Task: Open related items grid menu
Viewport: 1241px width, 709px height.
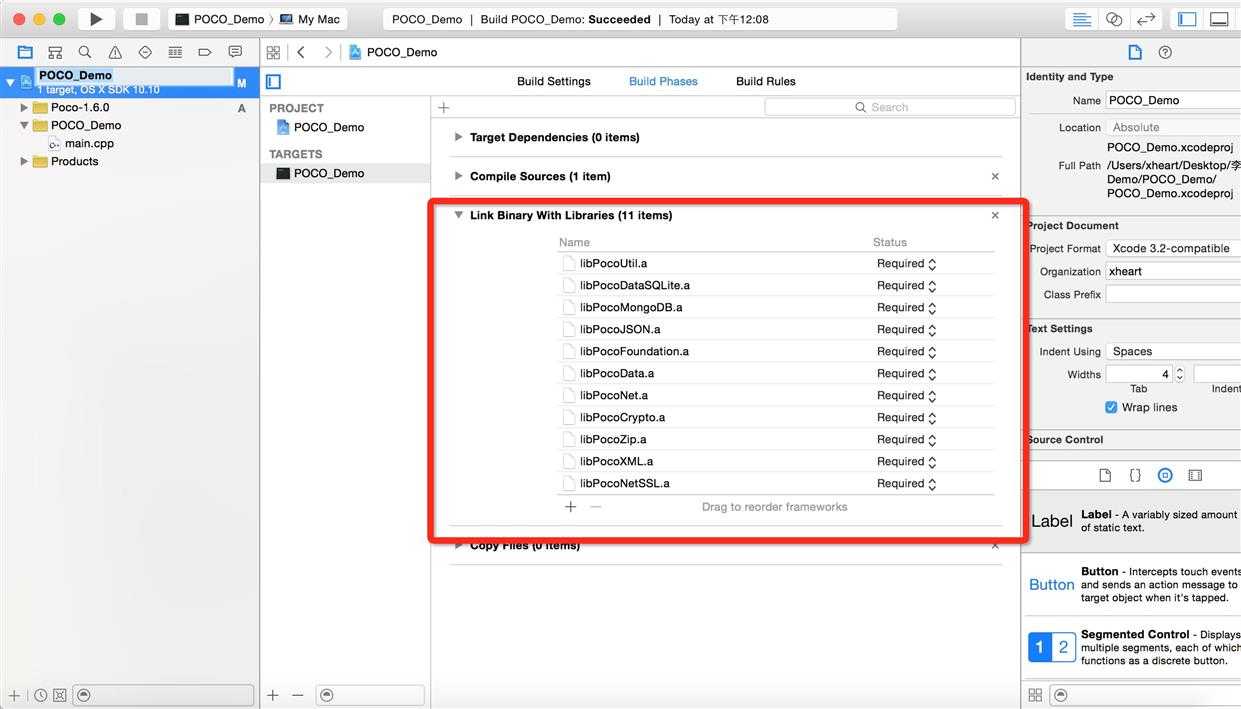Action: 273,52
